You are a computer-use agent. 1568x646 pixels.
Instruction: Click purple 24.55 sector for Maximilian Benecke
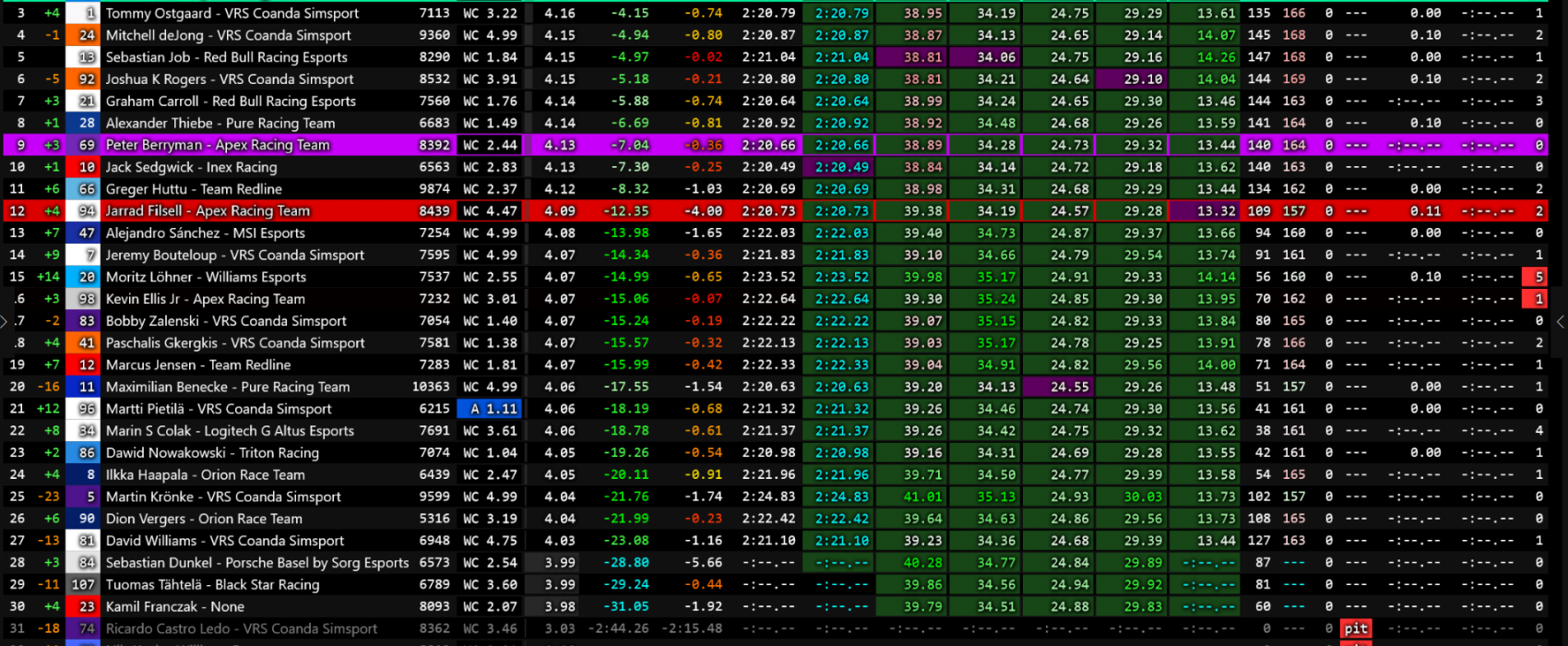pyautogui.click(x=1058, y=387)
